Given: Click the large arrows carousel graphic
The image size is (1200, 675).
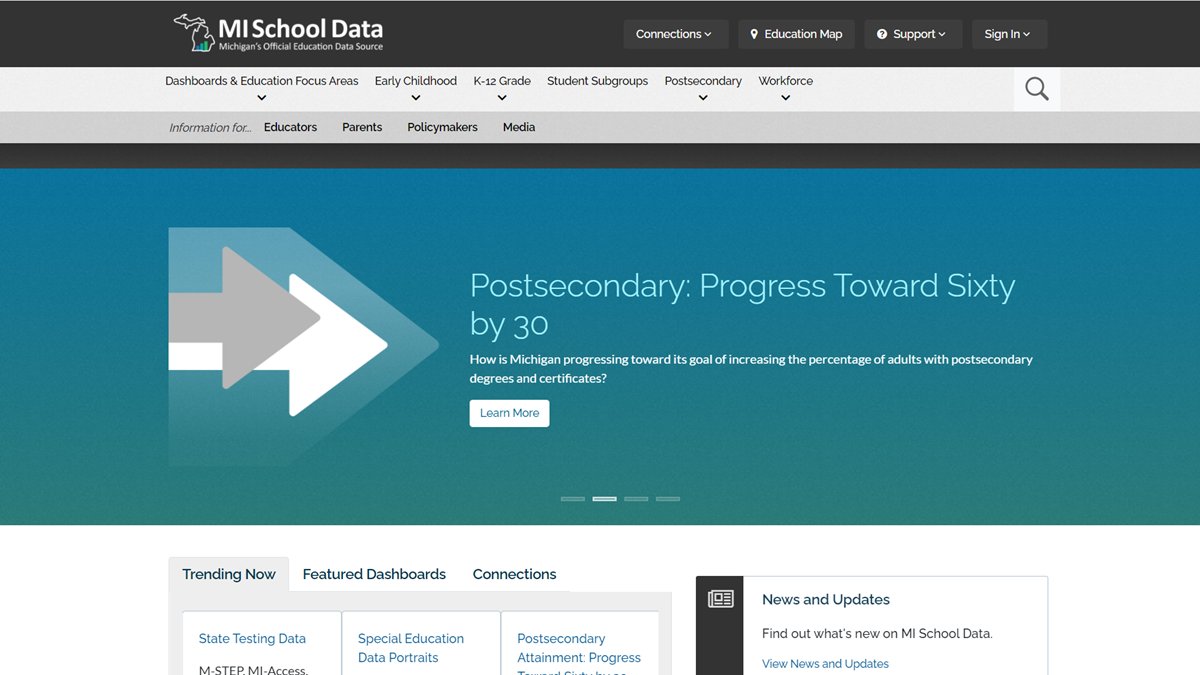Looking at the screenshot, I should [x=304, y=346].
